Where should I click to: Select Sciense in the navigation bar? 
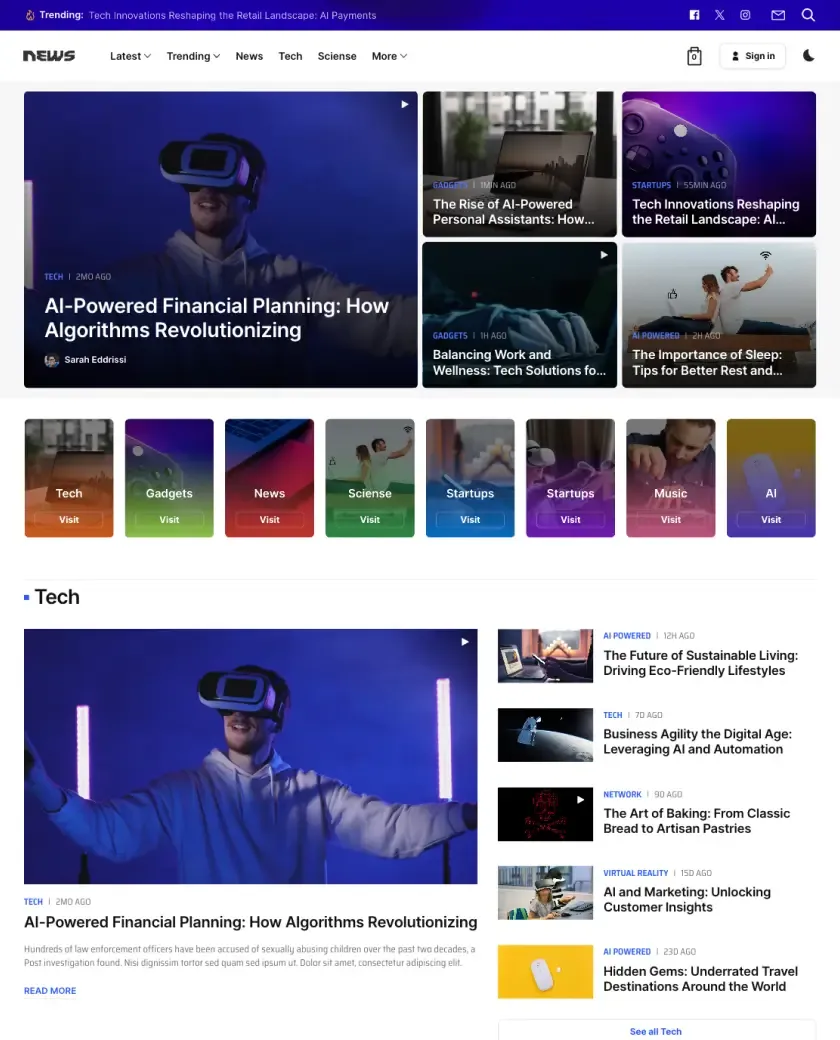pos(337,56)
